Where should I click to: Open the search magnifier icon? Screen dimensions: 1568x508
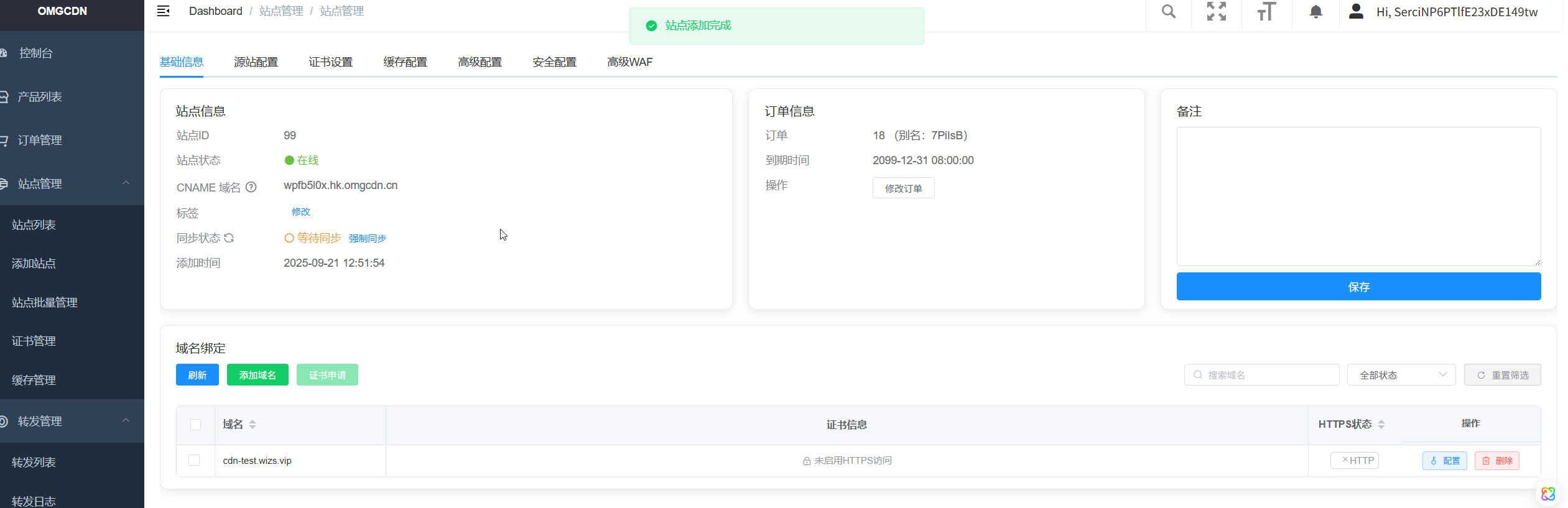coord(1168,12)
